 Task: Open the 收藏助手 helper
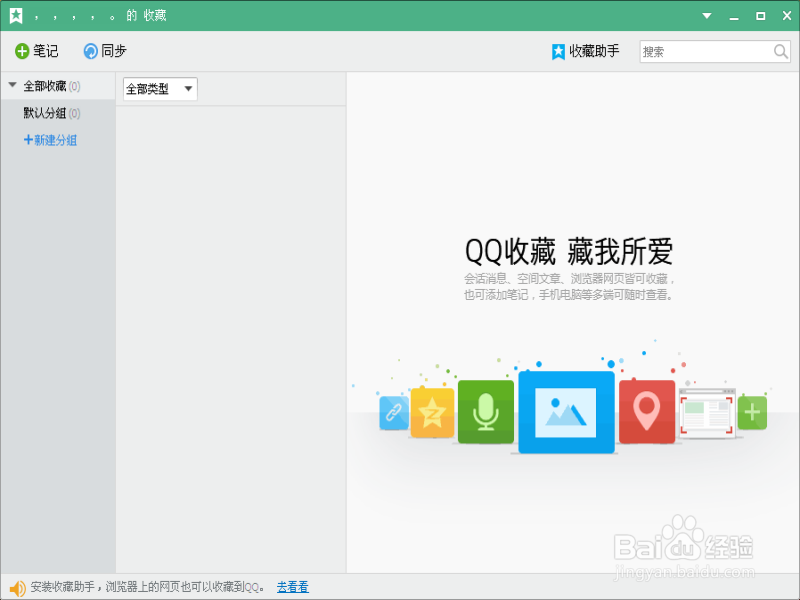(x=585, y=51)
